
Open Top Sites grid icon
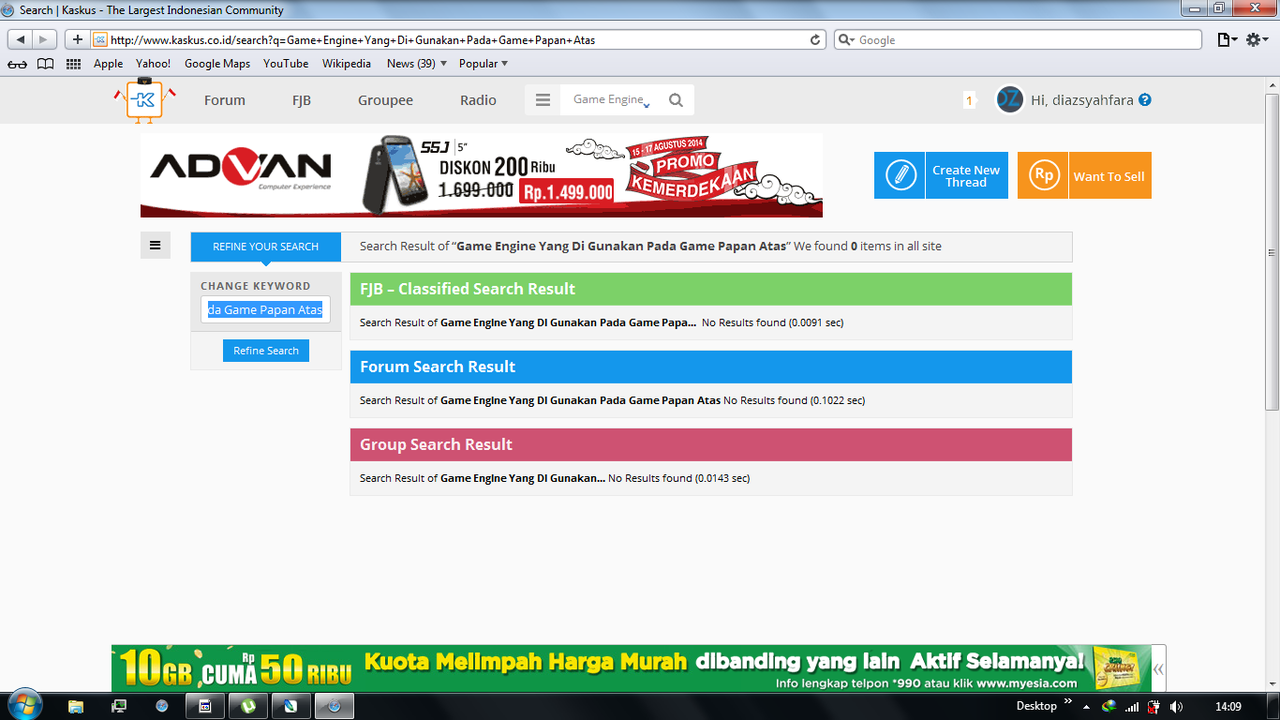point(73,64)
